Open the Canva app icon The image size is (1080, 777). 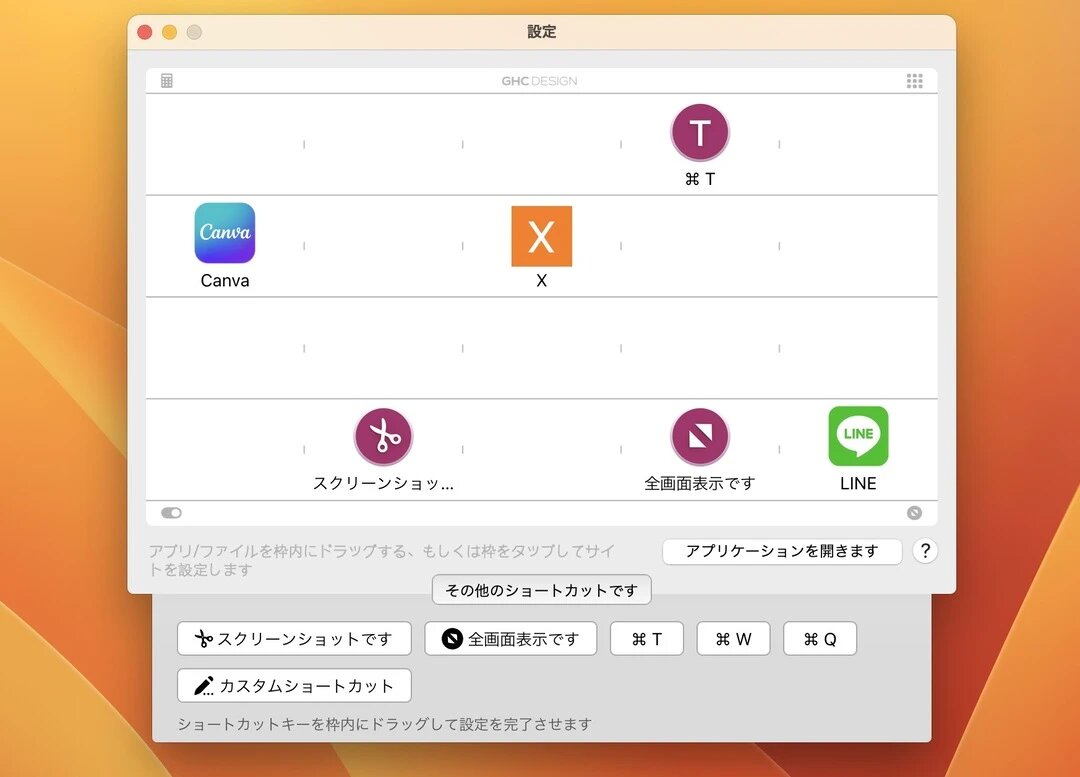(x=225, y=233)
